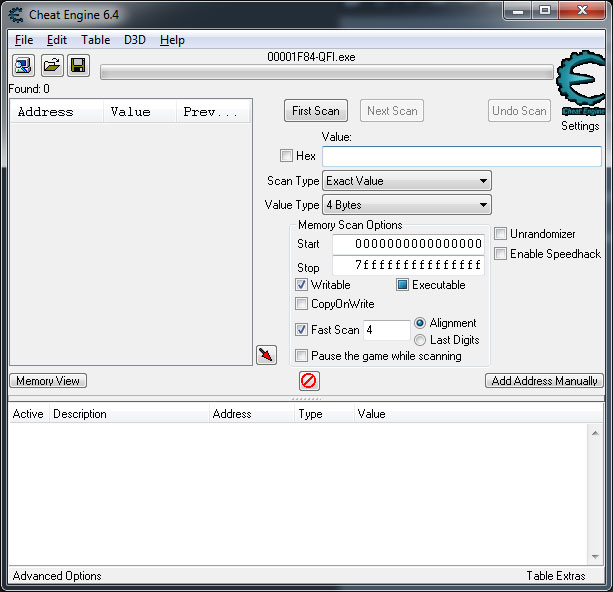
Task: Open Table Extras
Action: point(556,576)
